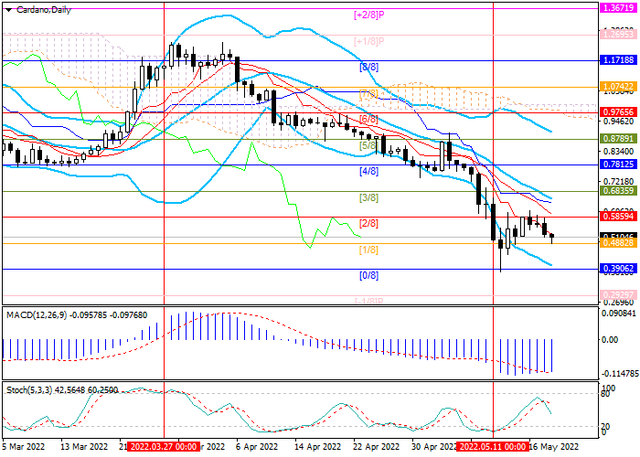
Task: Click the 0.58594 red price tag
Action: [619, 215]
